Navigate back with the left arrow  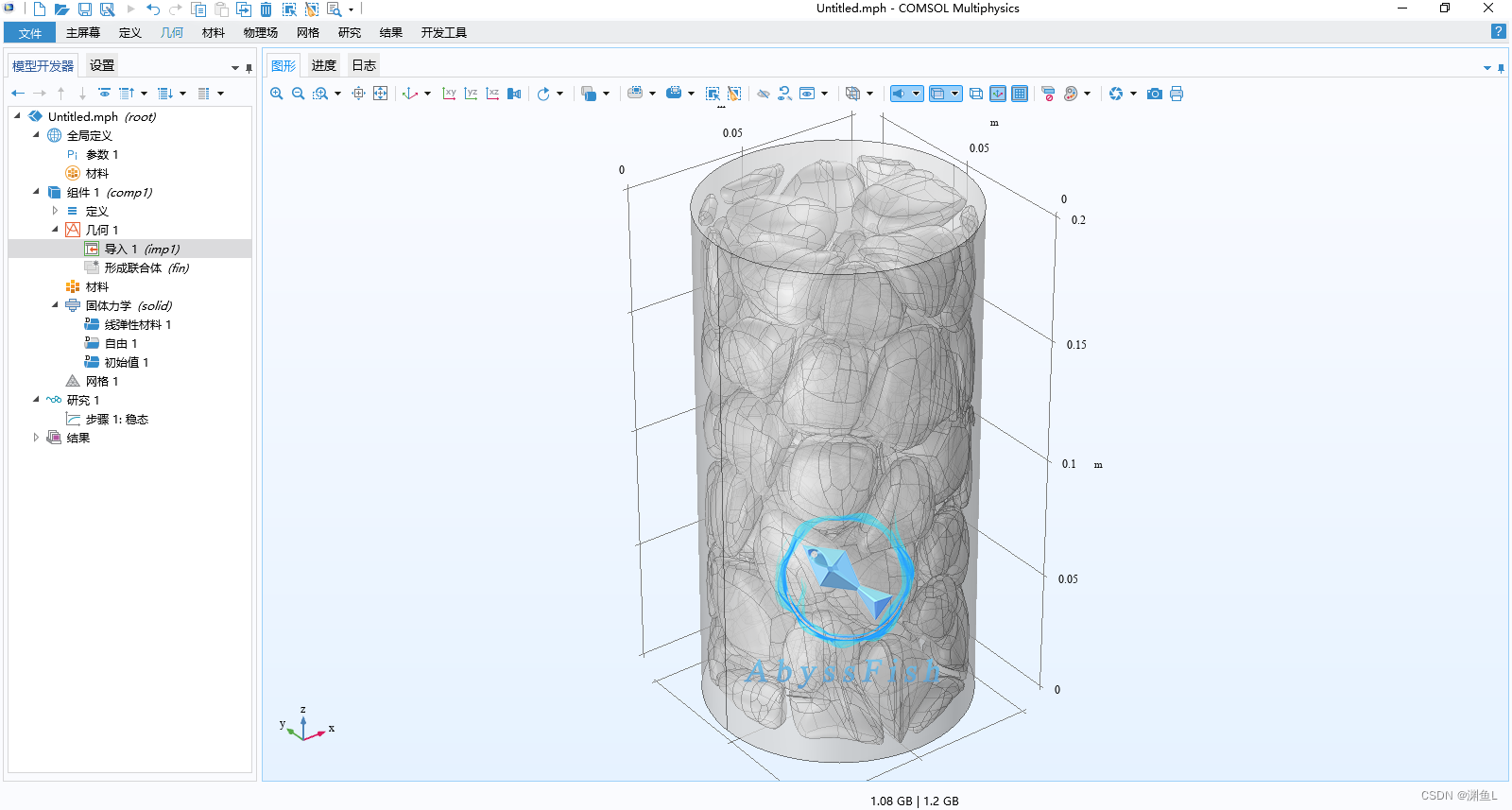point(18,94)
